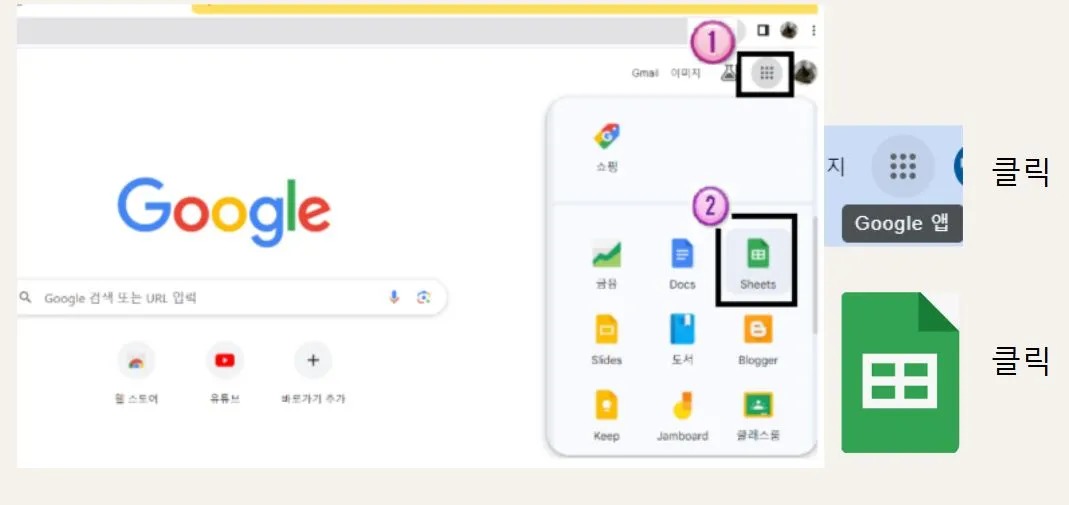
Task: Click the Search Labs flask icon
Action: [729, 72]
